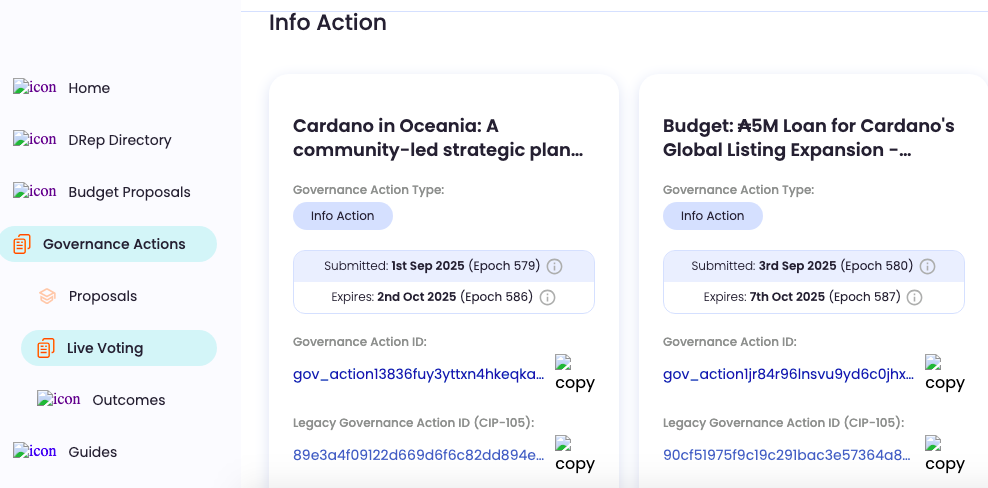
Task: Show info for Expires 2nd Oct 2025
Action: [548, 297]
